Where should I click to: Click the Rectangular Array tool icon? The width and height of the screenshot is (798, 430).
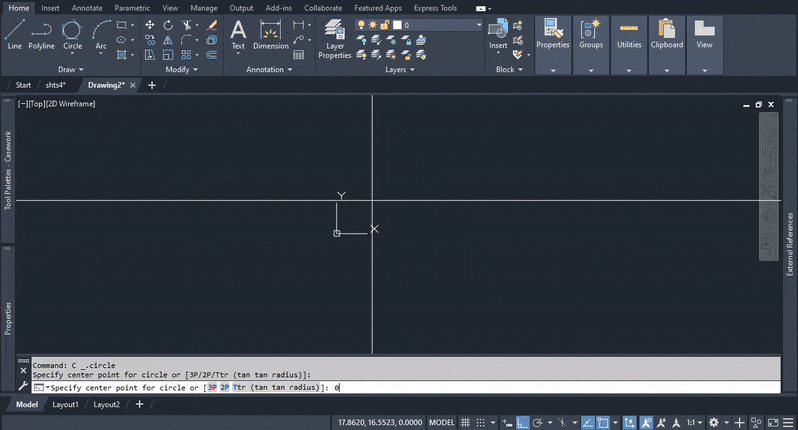[x=186, y=54]
